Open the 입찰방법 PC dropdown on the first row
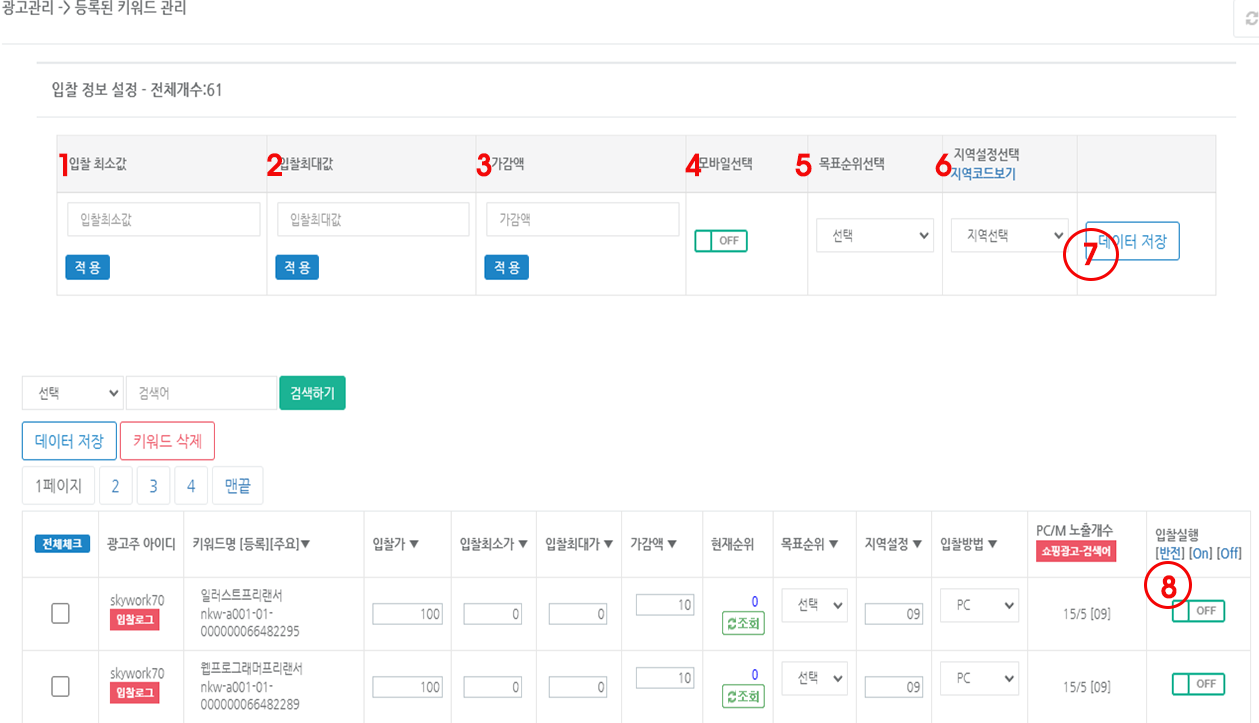Viewport: 1259px width, 723px height. (x=977, y=604)
